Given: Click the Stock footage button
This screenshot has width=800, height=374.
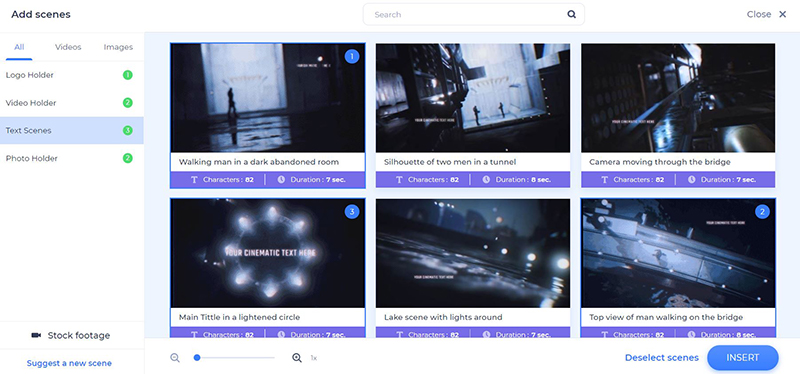Looking at the screenshot, I should 71,335.
